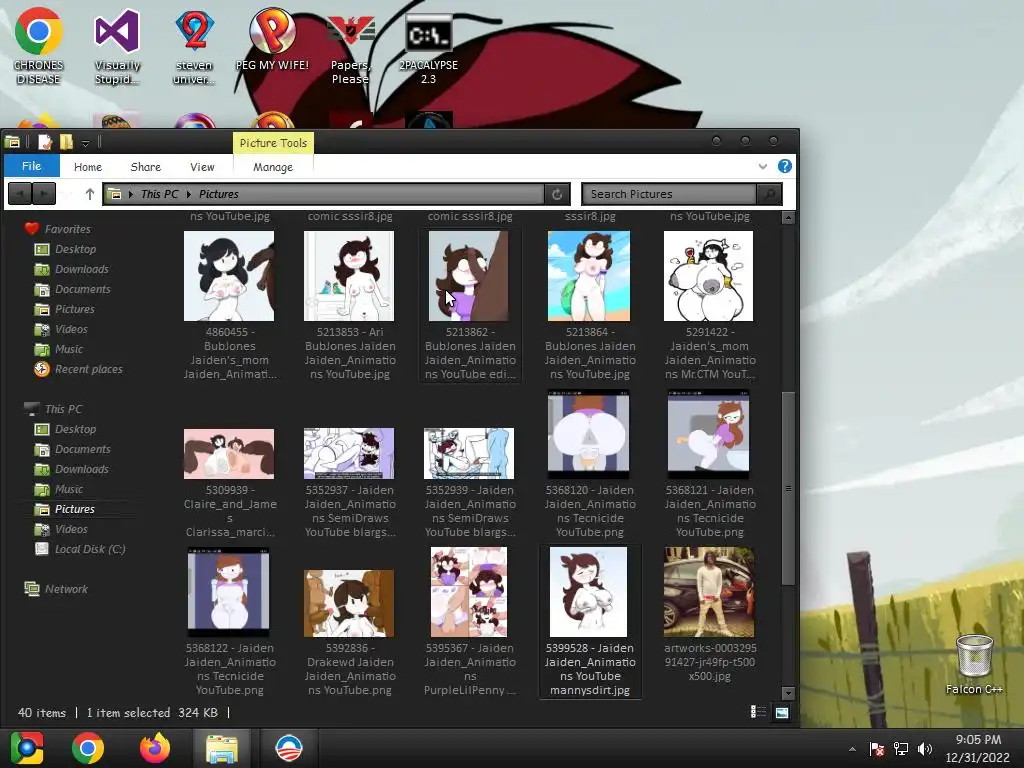The width and height of the screenshot is (1024, 768).
Task: Select Favorites in the navigation pane
Action: (x=67, y=229)
